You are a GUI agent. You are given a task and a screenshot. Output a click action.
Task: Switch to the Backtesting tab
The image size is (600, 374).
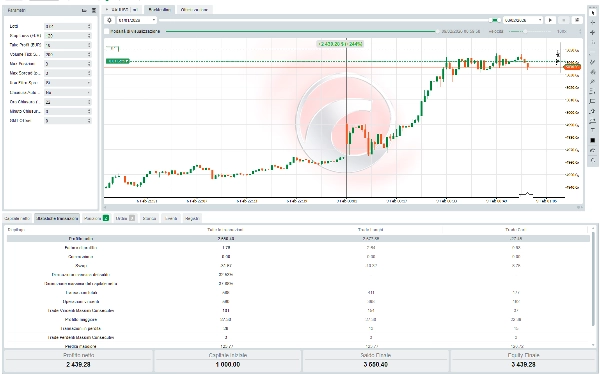click(x=159, y=10)
